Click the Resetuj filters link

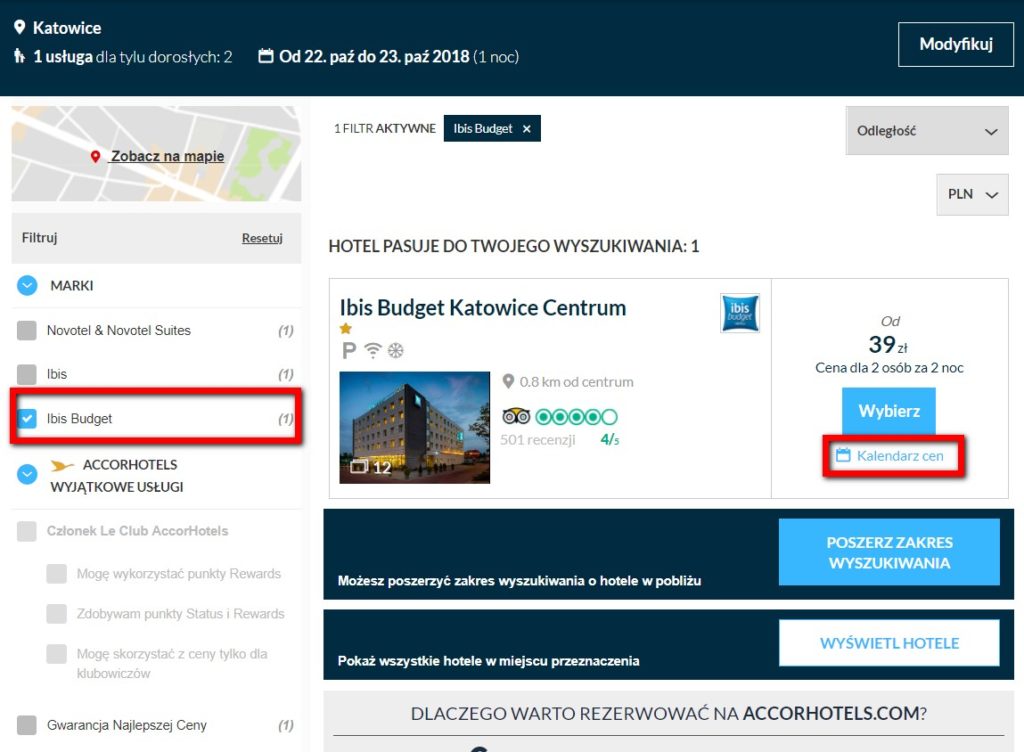(x=262, y=238)
